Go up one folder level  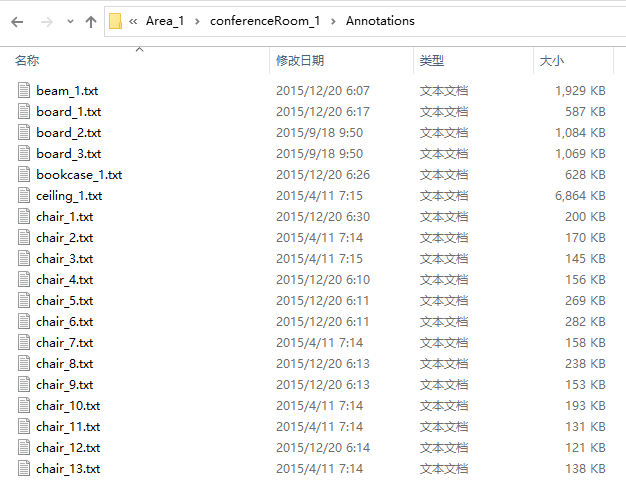pos(91,22)
